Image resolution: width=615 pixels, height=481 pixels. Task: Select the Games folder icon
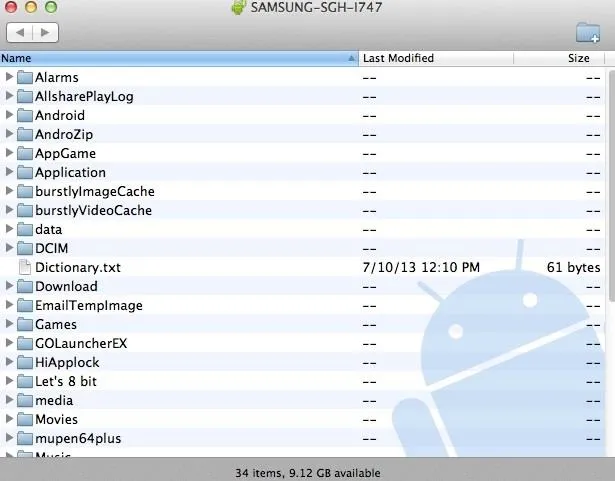click(25, 324)
